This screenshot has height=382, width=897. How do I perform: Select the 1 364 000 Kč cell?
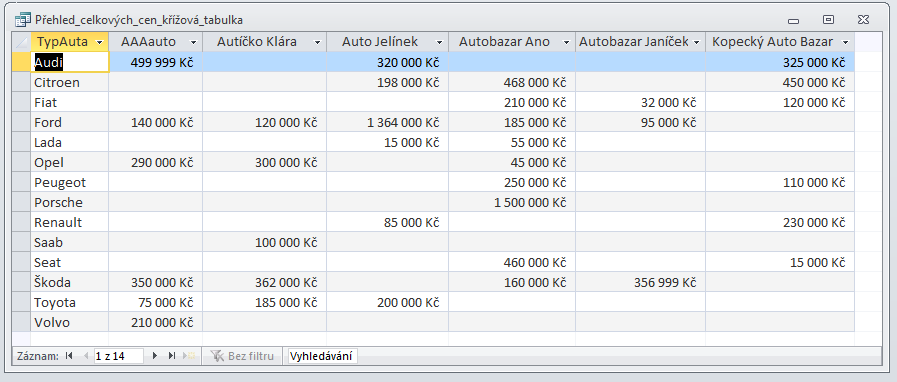pos(387,122)
